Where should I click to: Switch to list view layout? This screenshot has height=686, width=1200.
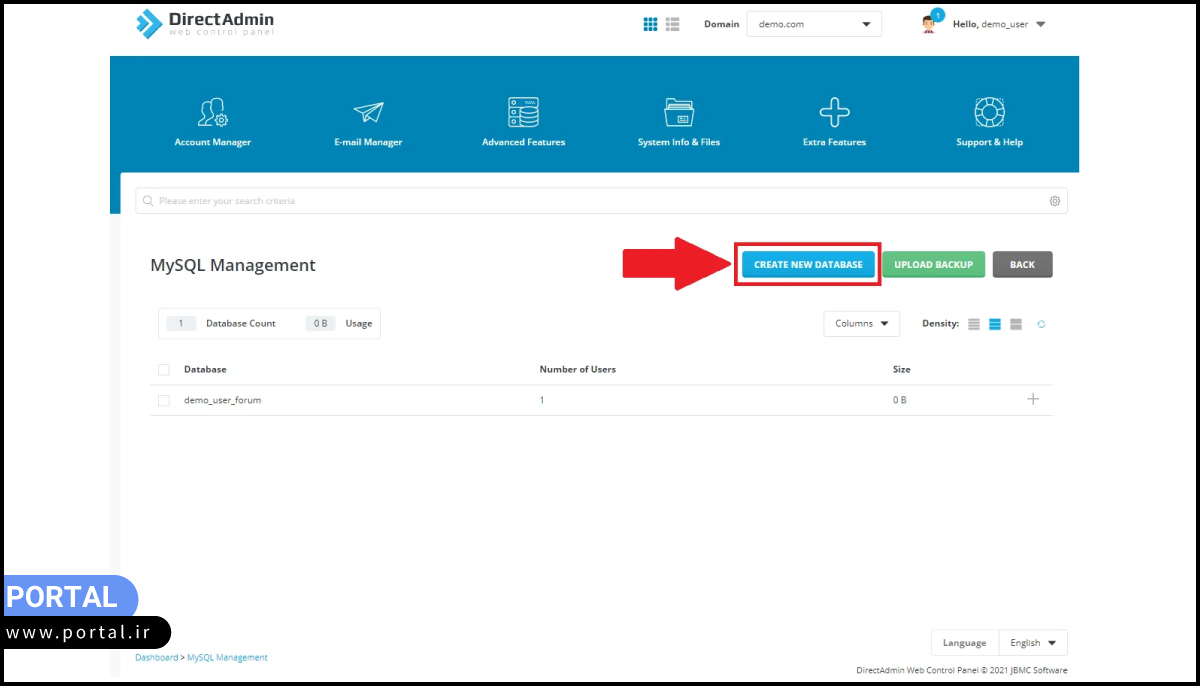point(671,23)
